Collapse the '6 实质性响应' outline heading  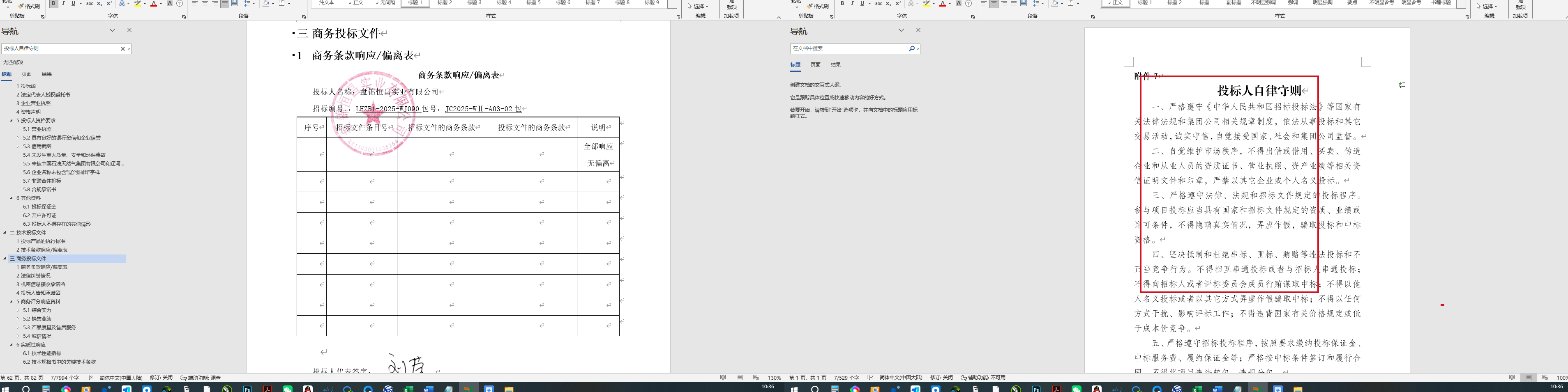11,345
